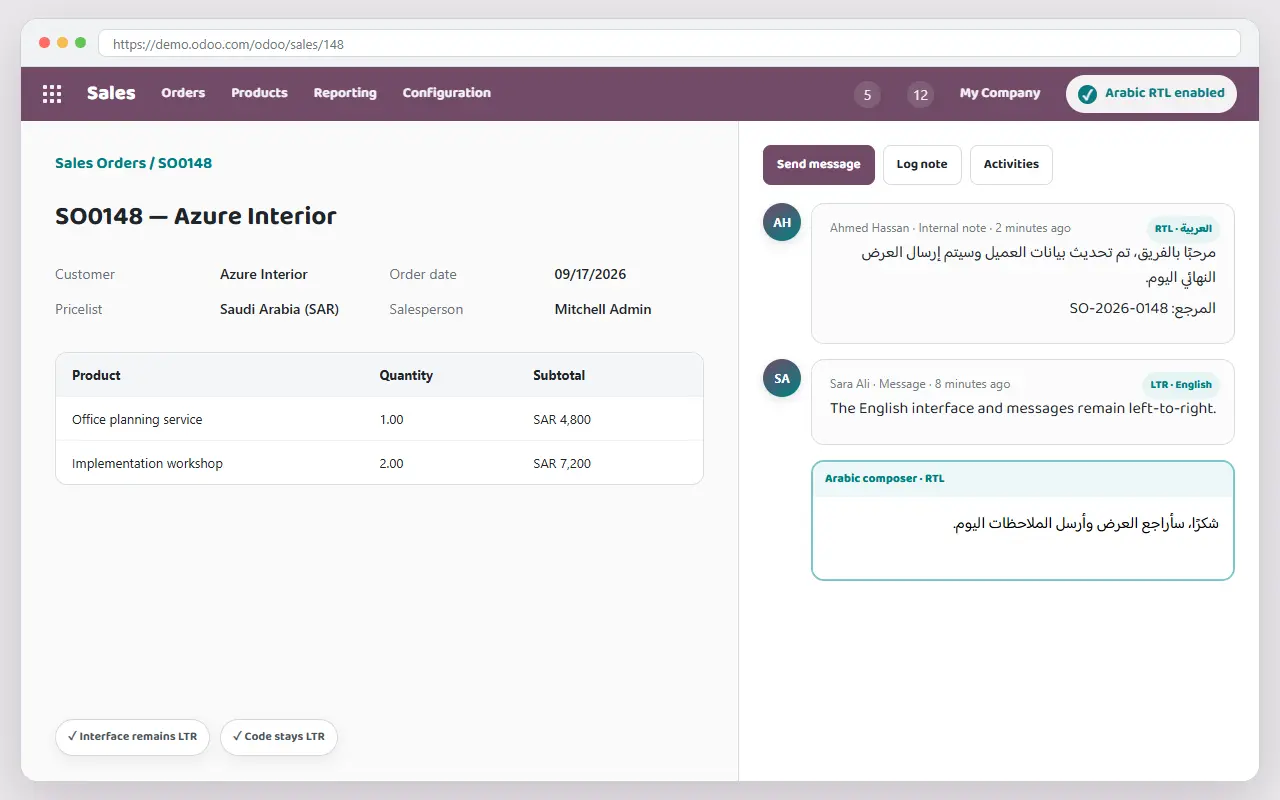Click the Code stays LTR chip

pyautogui.click(x=279, y=737)
